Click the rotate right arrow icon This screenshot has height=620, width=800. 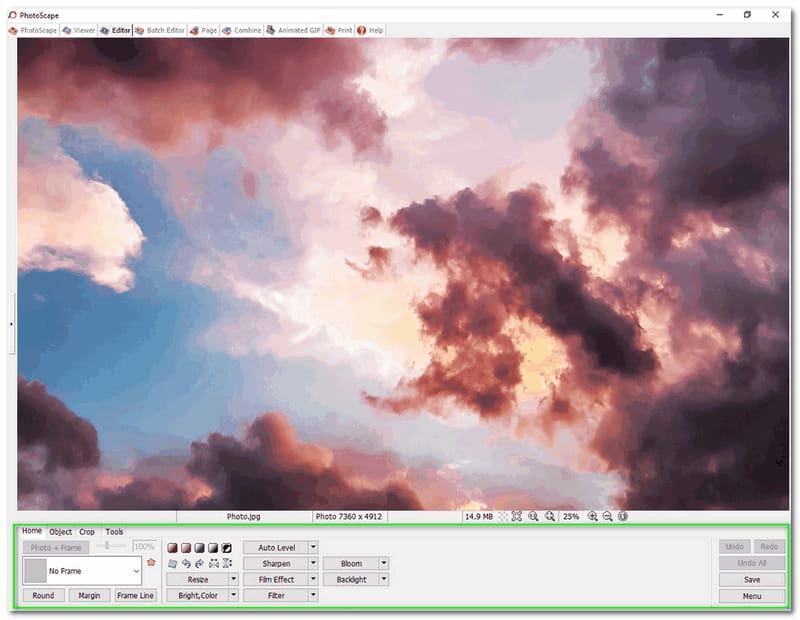tap(199, 564)
